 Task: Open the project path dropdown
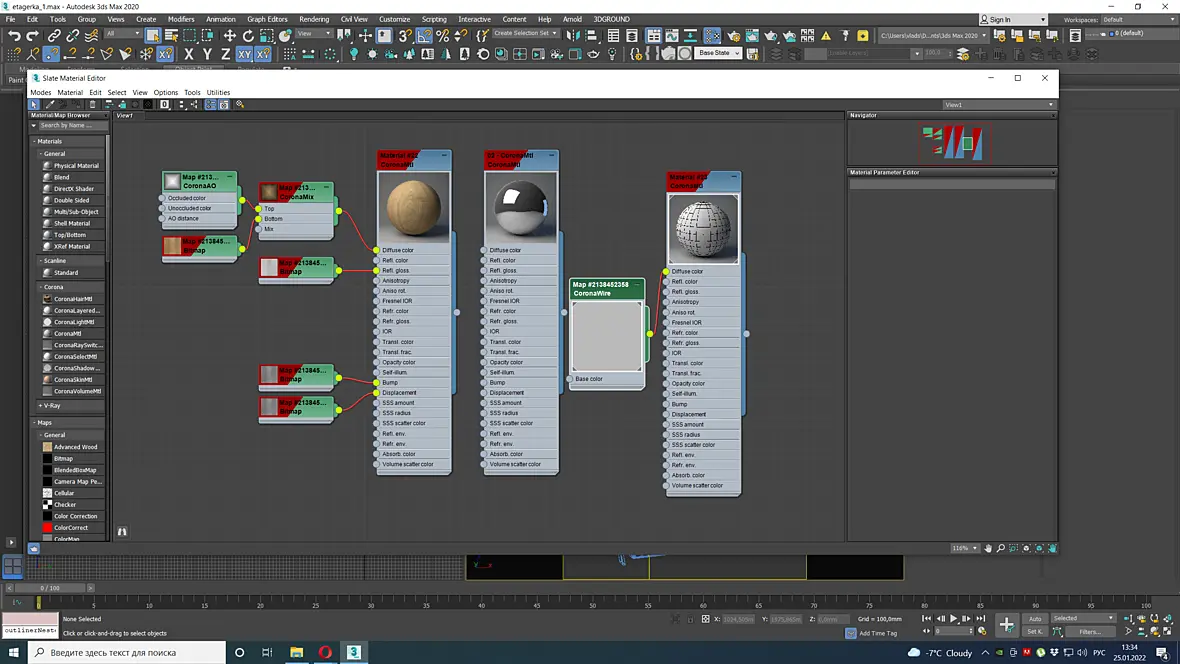tap(932, 35)
